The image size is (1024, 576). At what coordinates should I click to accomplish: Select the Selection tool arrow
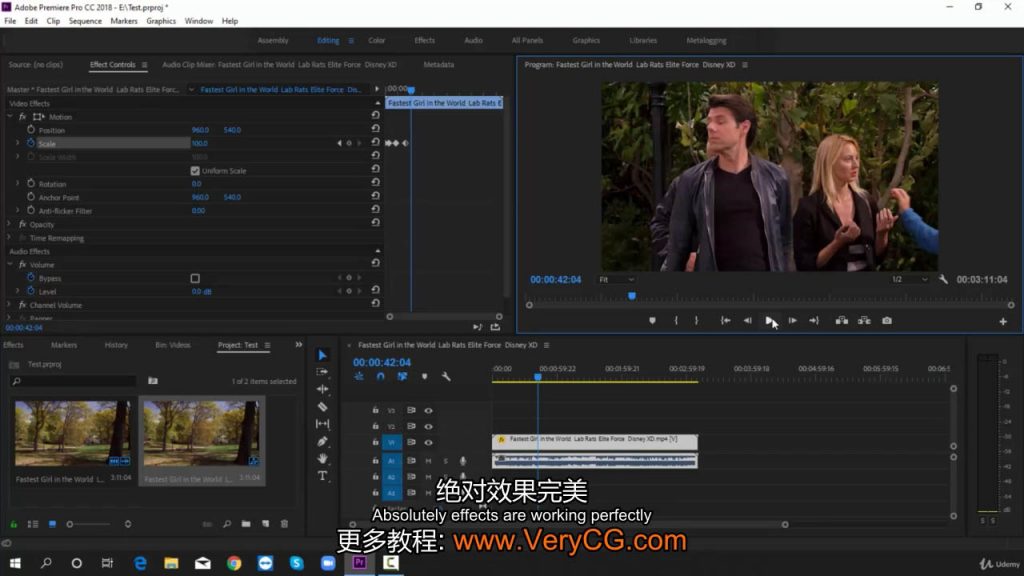click(x=323, y=355)
